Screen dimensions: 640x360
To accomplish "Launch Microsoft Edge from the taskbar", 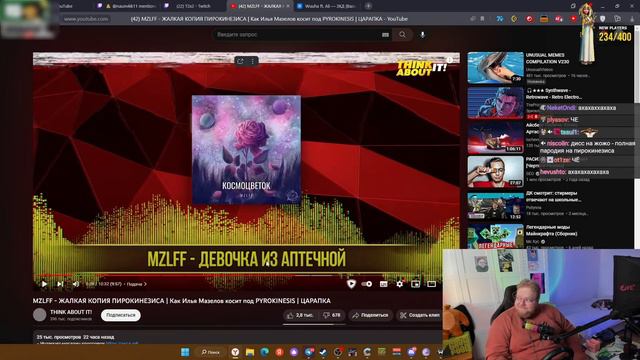I will (264, 352).
